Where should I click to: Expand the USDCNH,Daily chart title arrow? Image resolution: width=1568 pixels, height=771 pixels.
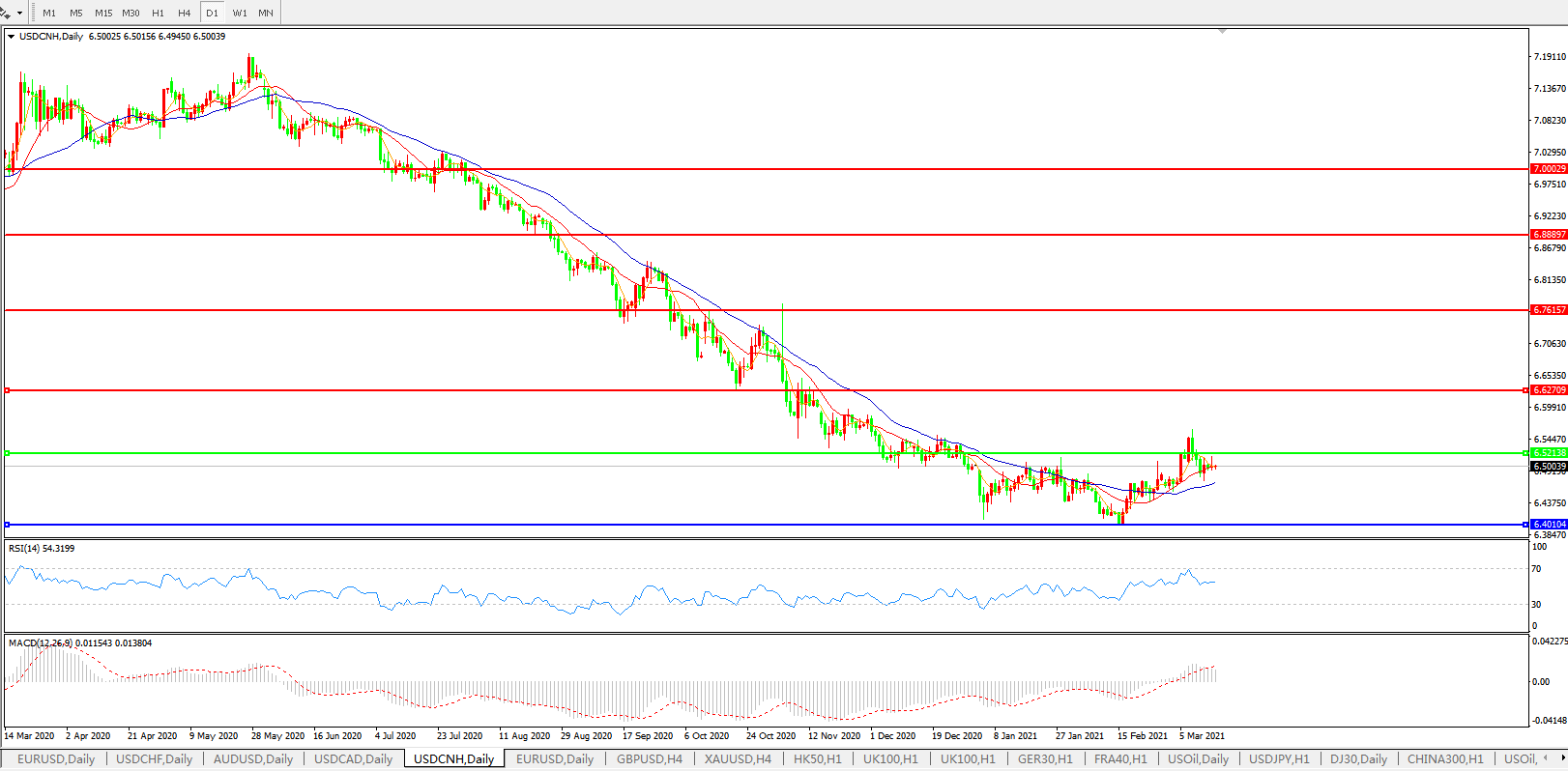(x=11, y=37)
